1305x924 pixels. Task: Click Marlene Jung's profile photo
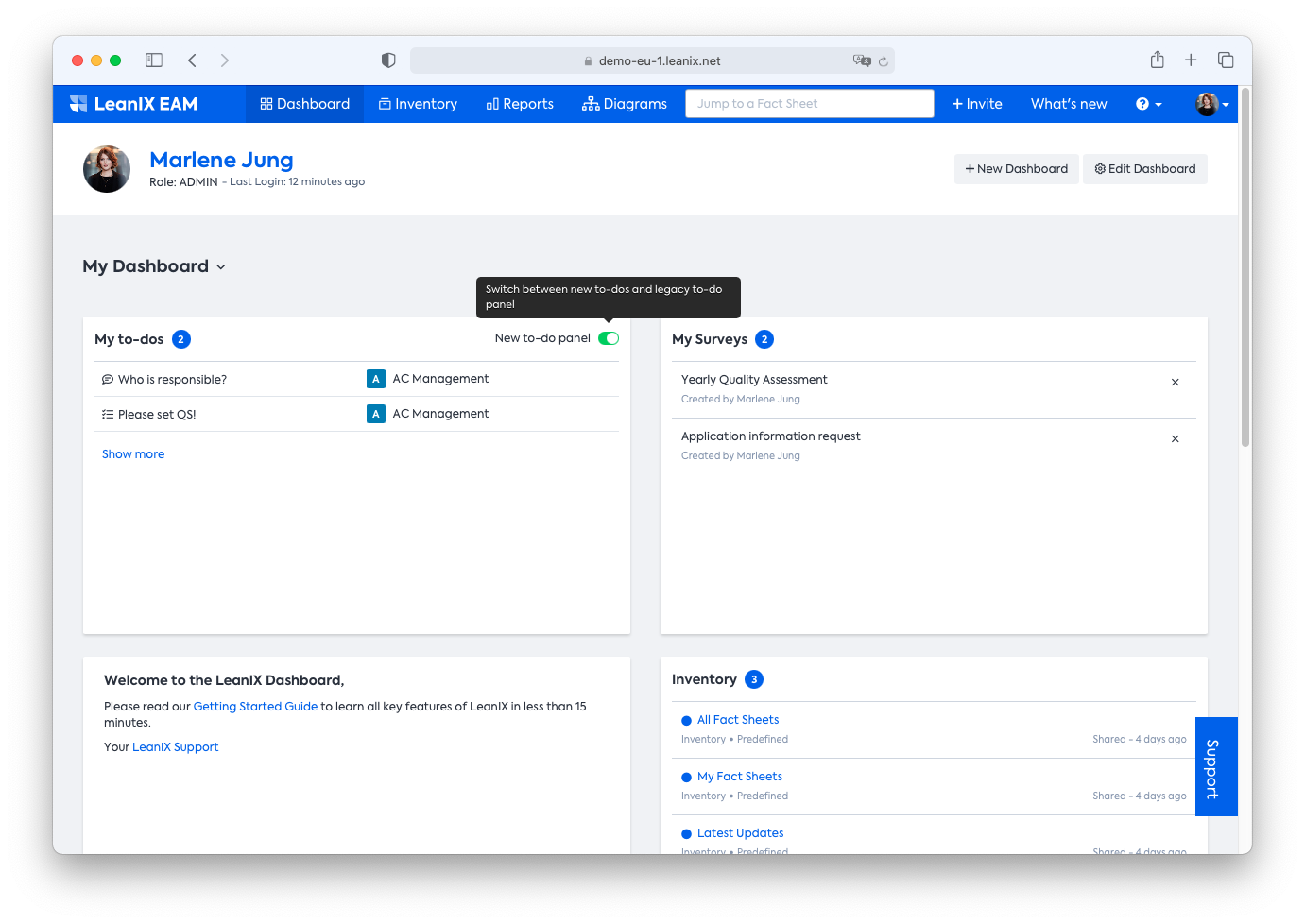tap(107, 169)
